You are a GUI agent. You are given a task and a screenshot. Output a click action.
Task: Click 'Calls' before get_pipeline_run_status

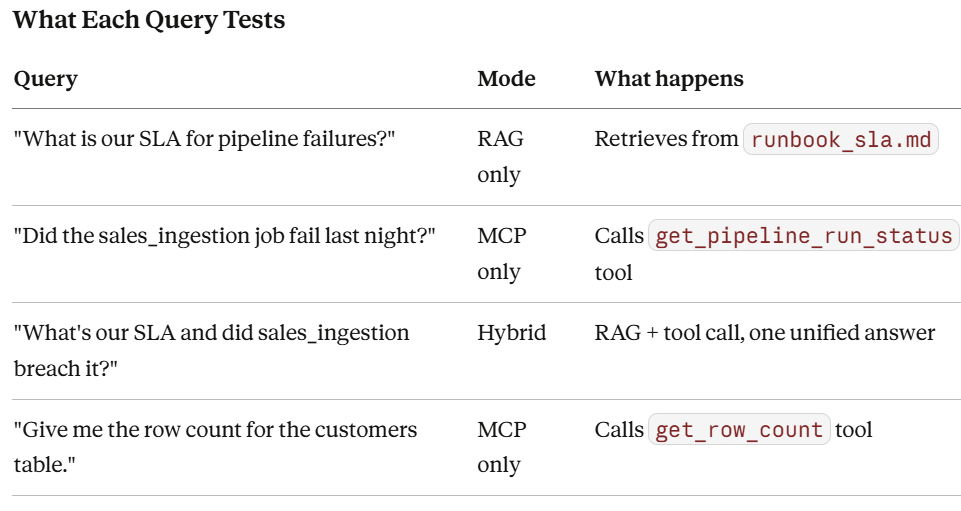tap(619, 236)
